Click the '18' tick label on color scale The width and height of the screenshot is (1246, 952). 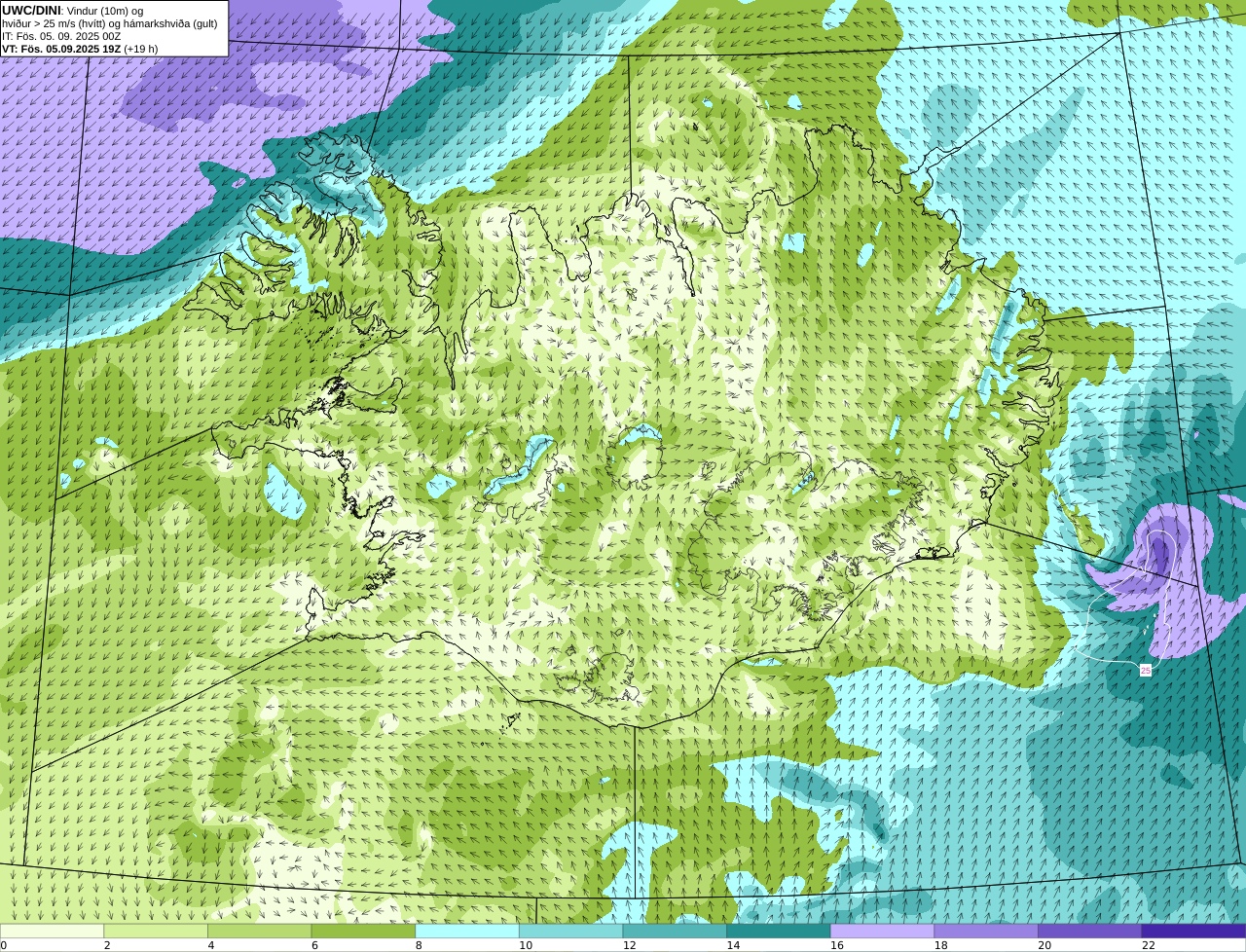click(x=940, y=945)
